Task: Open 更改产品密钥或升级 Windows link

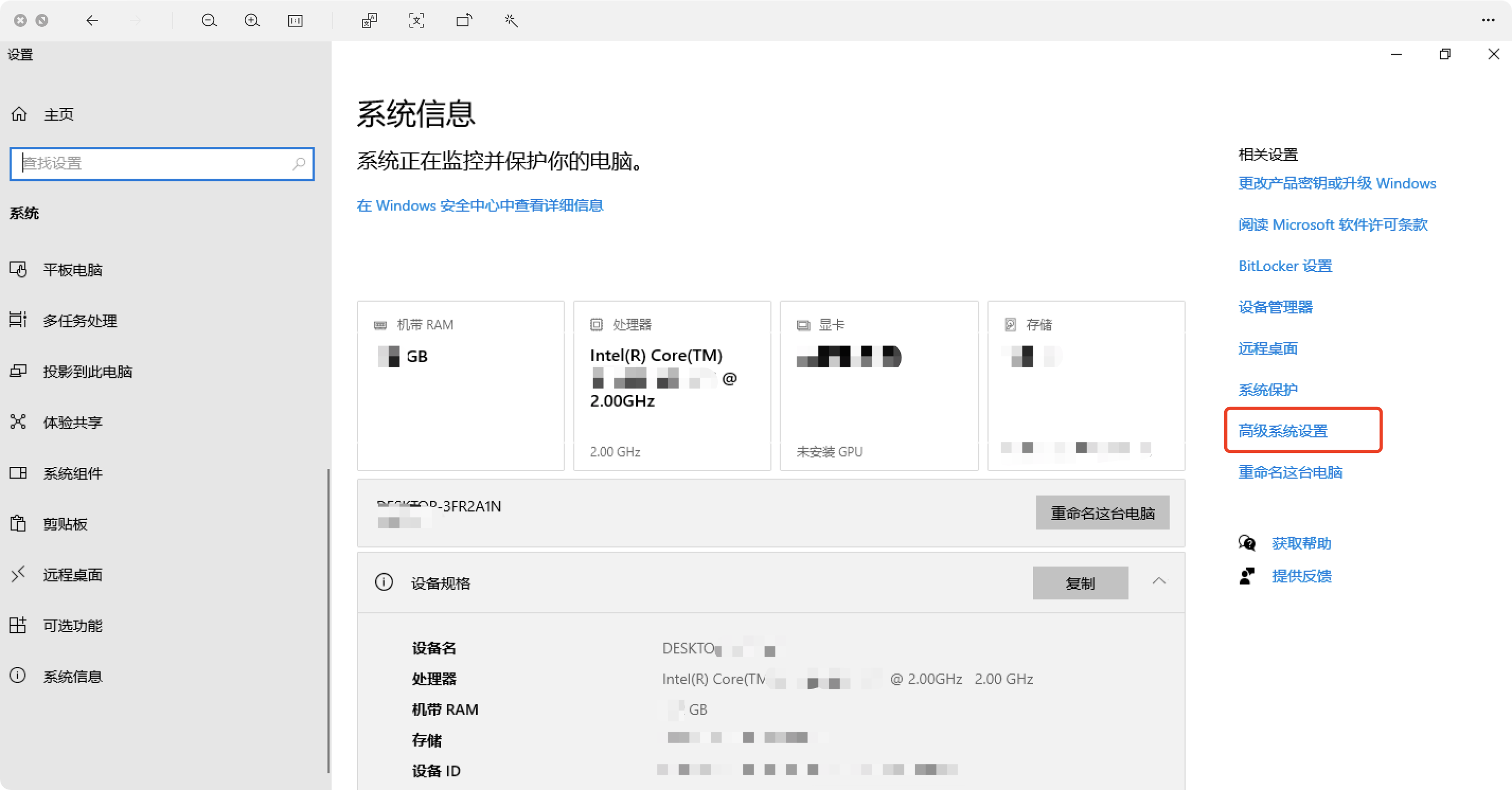Action: tap(1337, 184)
